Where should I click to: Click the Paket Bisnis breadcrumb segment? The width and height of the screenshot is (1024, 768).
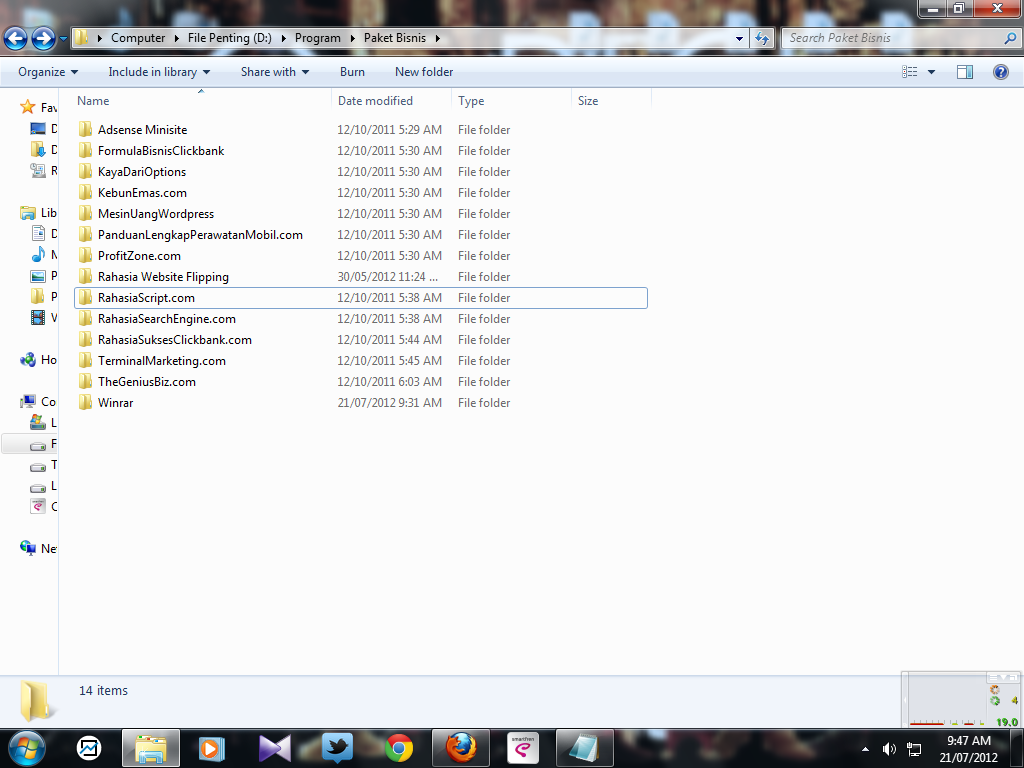pyautogui.click(x=394, y=38)
